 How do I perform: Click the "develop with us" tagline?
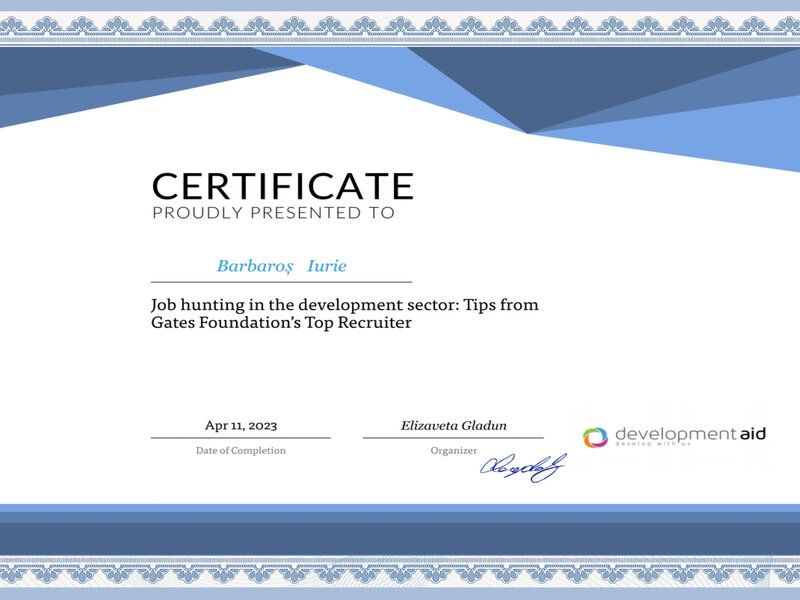(x=654, y=444)
